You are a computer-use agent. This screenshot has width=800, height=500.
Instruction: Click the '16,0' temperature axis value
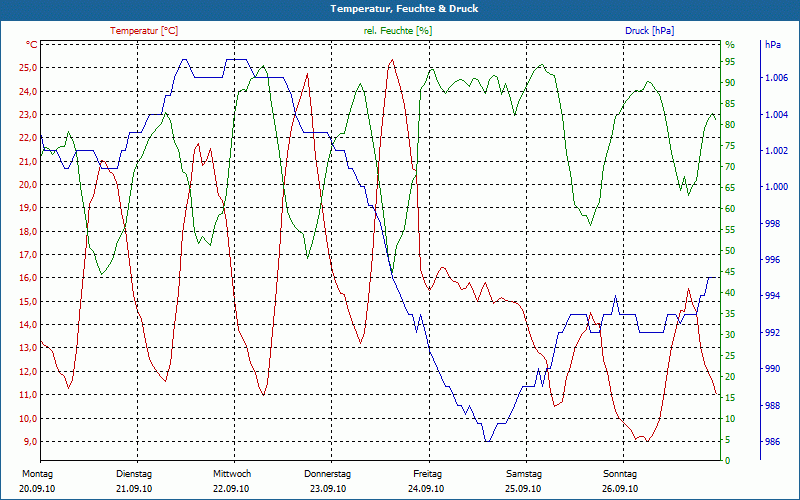[29, 278]
